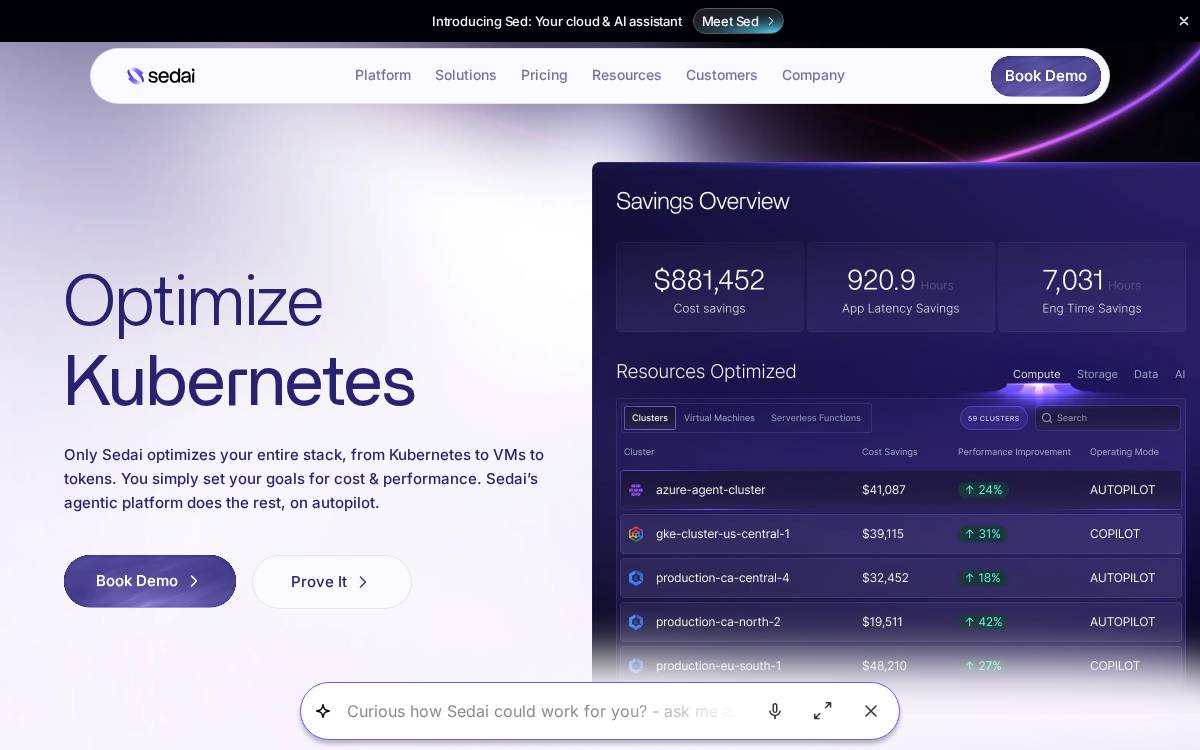Click the 42% performance improvement badge
The height and width of the screenshot is (750, 1200).
tap(983, 622)
